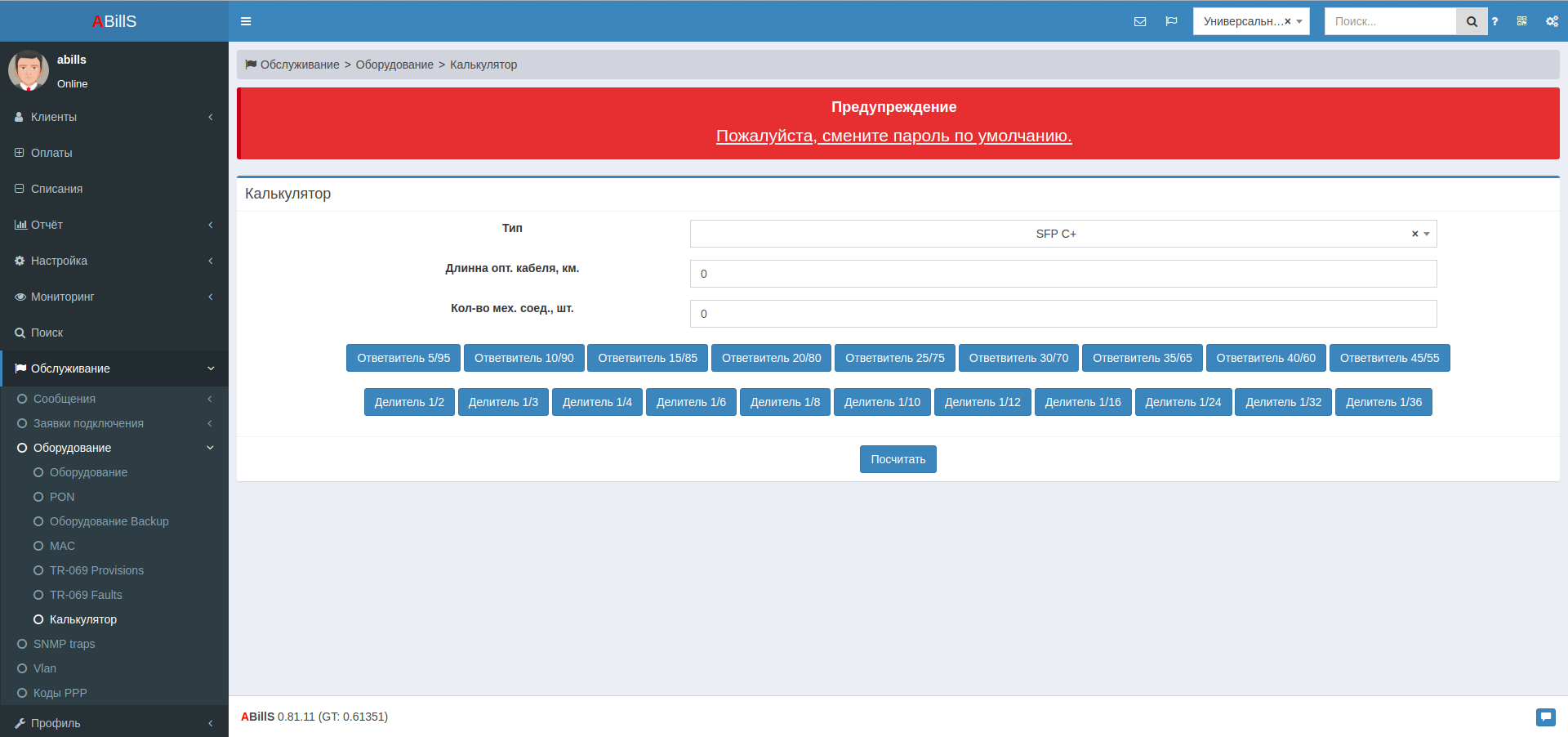Screen dimensions: 1568x737
Task: Click the QR code icon in header
Action: (x=1521, y=21)
